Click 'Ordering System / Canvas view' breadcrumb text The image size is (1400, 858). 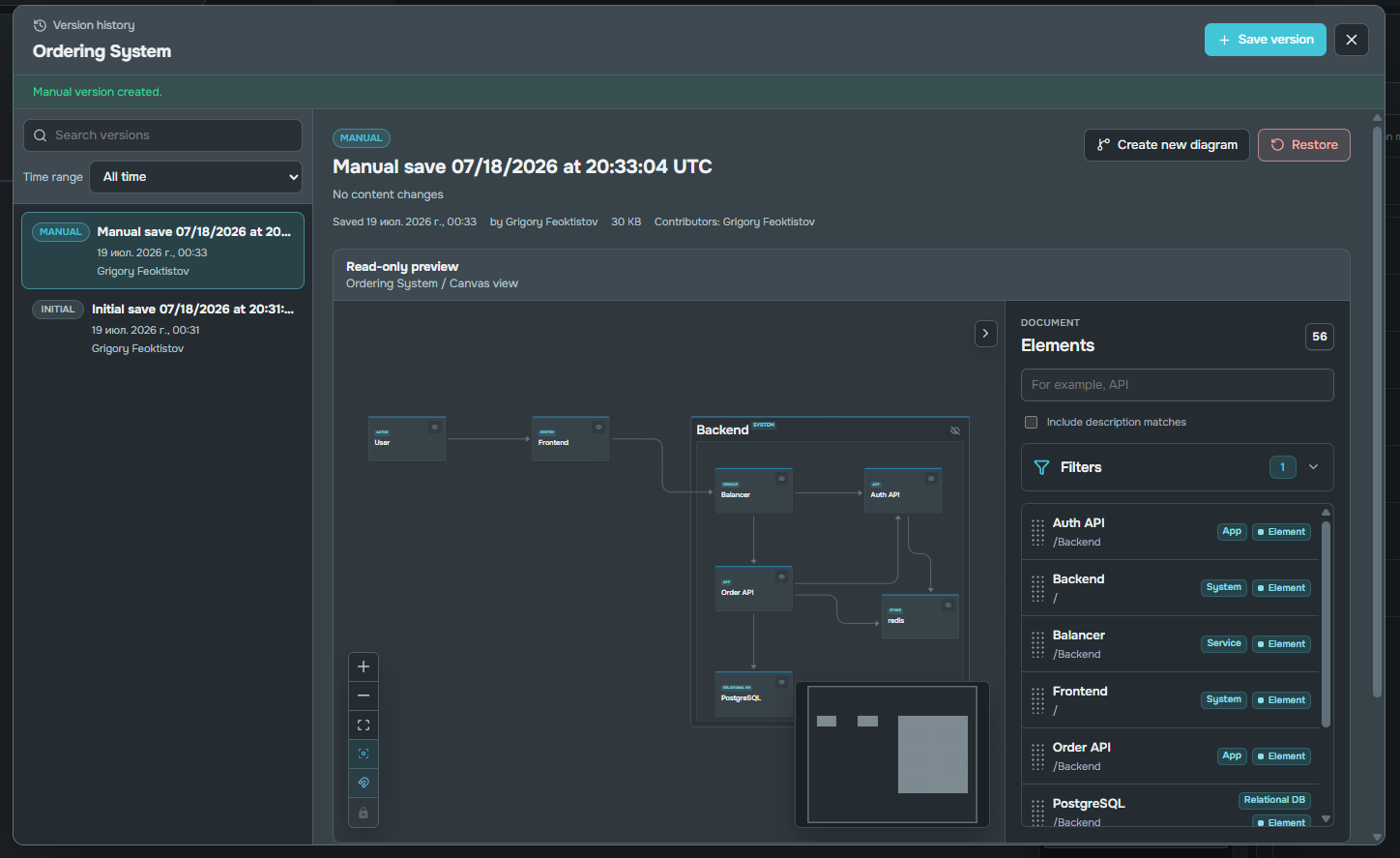(x=432, y=283)
